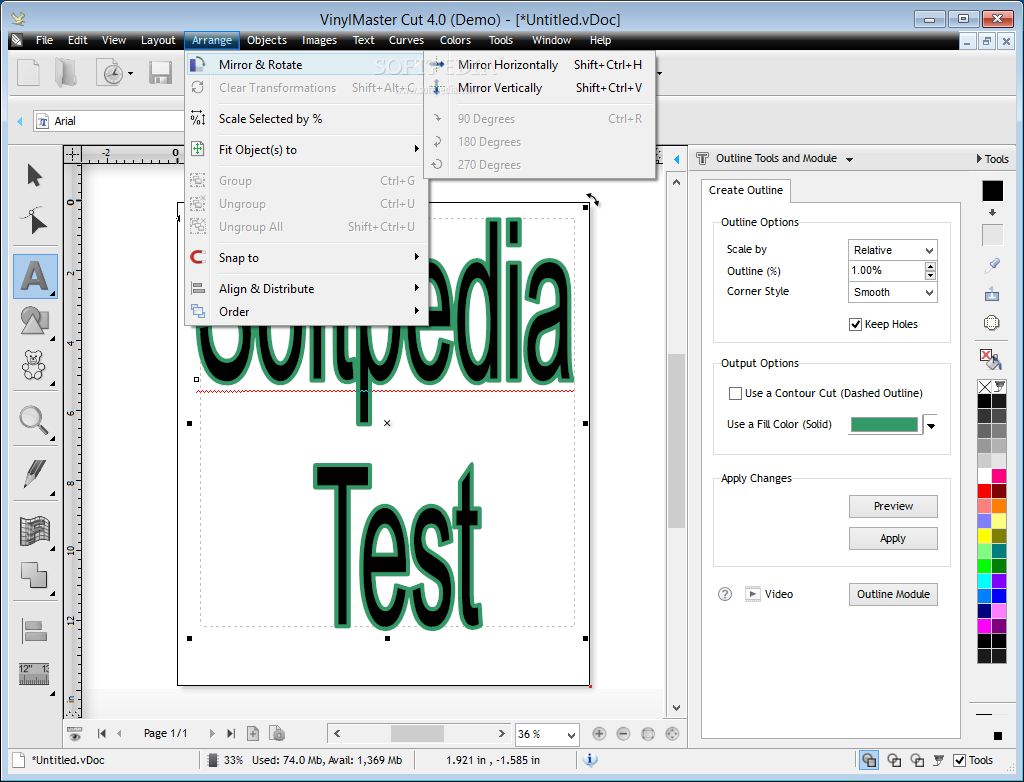Screen dimensions: 1024x782
Task: Open the align objects tool in left toolbar
Action: tap(35, 631)
